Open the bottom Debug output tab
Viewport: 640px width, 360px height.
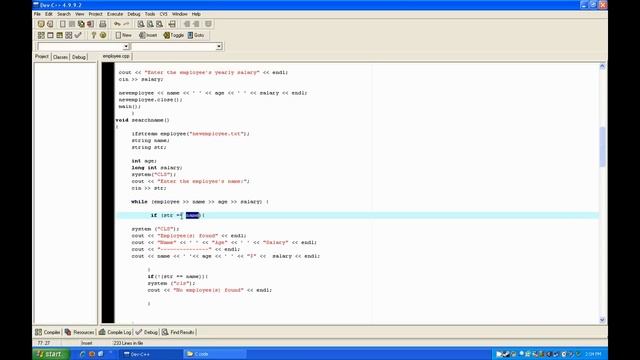(x=146, y=332)
